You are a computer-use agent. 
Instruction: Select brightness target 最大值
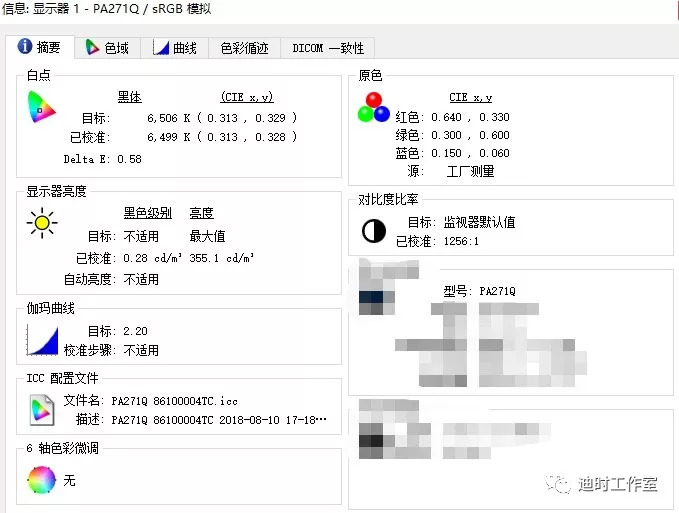(x=207, y=236)
